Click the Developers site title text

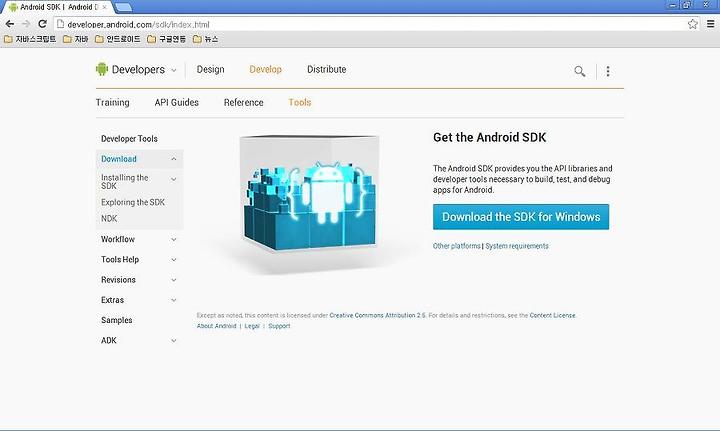pyautogui.click(x=138, y=69)
